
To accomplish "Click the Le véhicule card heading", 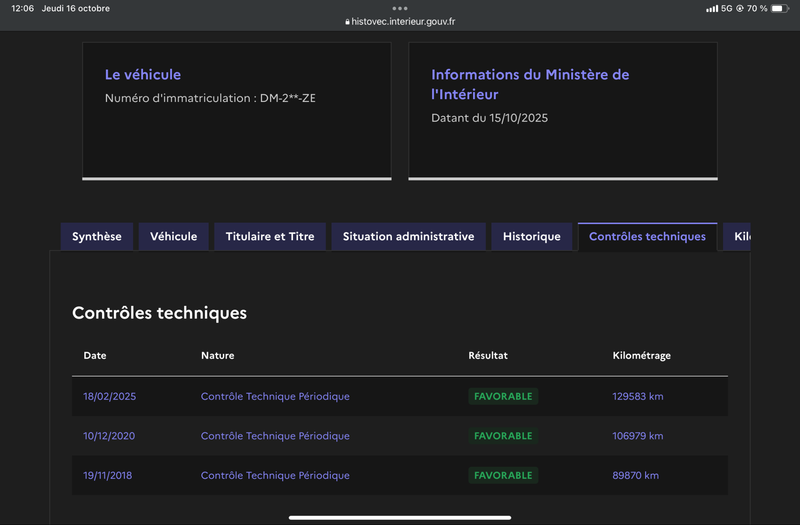I will (x=143, y=75).
